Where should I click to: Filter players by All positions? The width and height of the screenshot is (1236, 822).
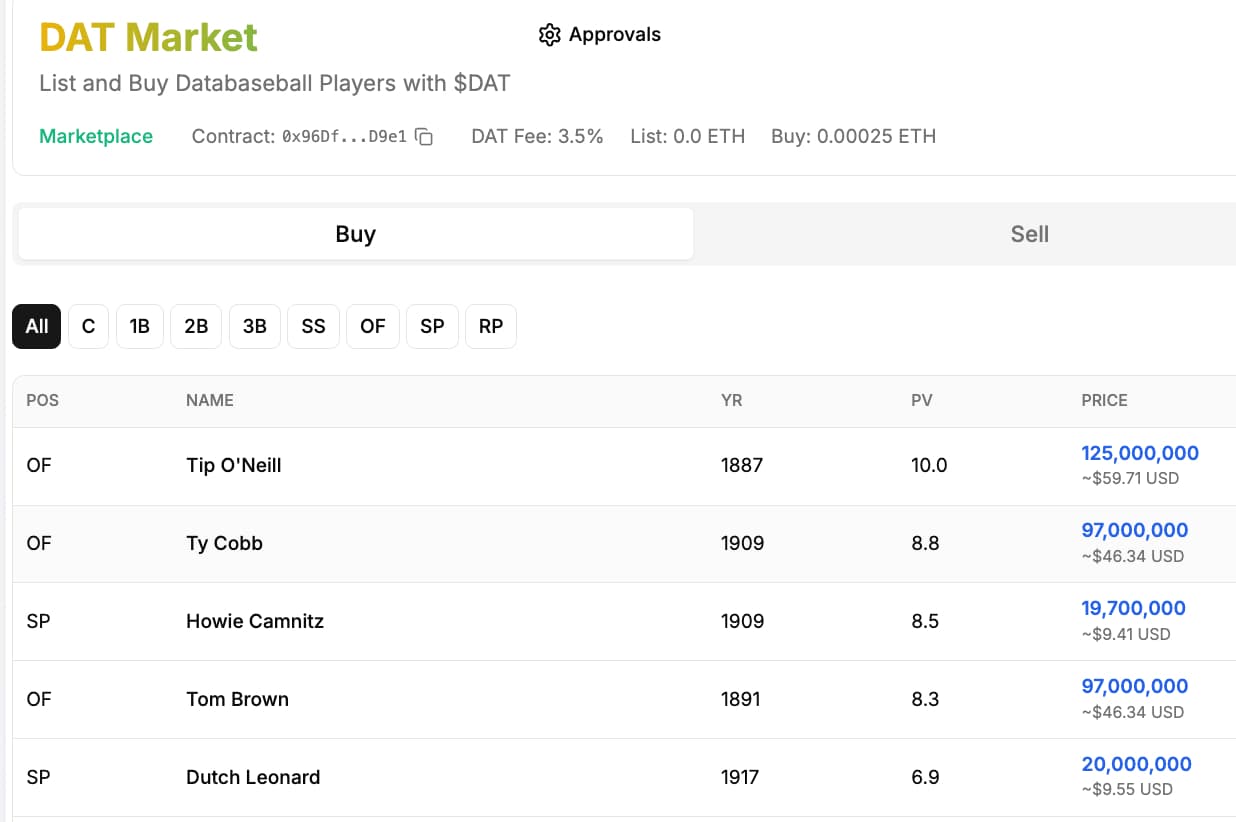(37, 327)
